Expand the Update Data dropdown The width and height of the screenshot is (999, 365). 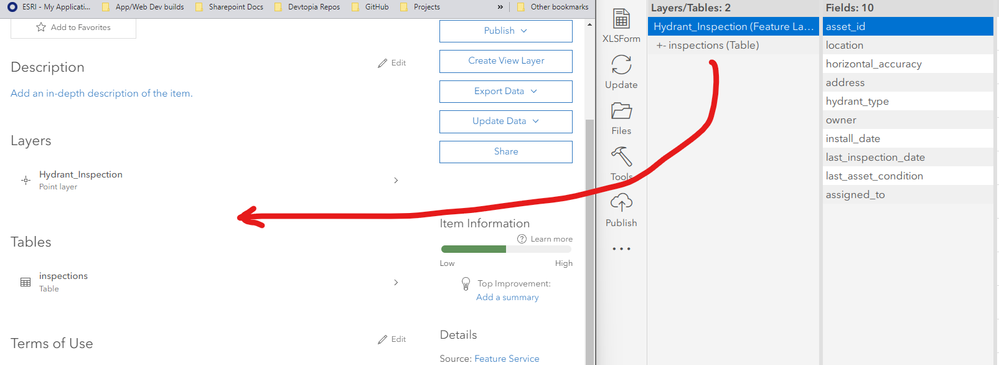[506, 121]
